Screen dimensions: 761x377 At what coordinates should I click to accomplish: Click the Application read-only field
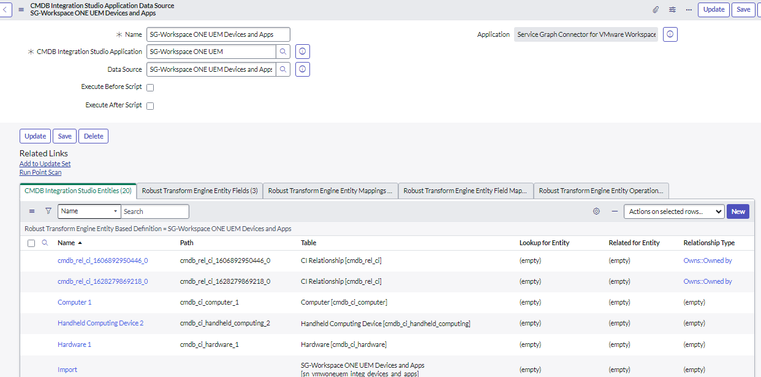pyautogui.click(x=586, y=34)
